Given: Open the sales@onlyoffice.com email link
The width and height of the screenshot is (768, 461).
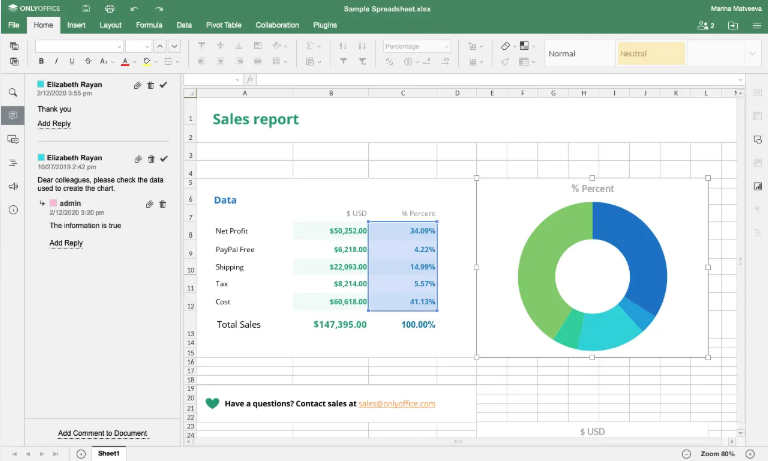Looking at the screenshot, I should click(397, 403).
